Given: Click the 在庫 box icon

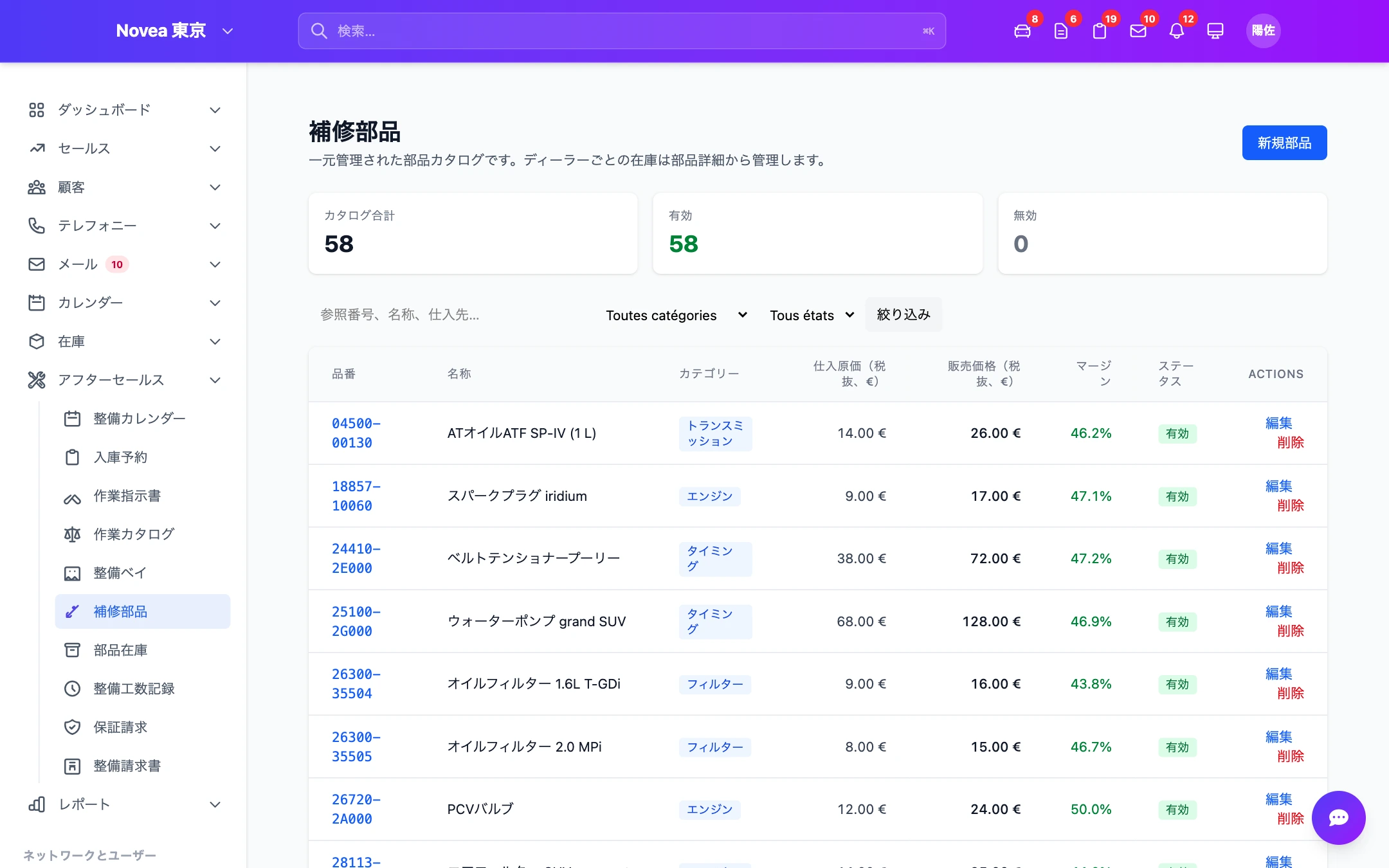Looking at the screenshot, I should pyautogui.click(x=37, y=341).
